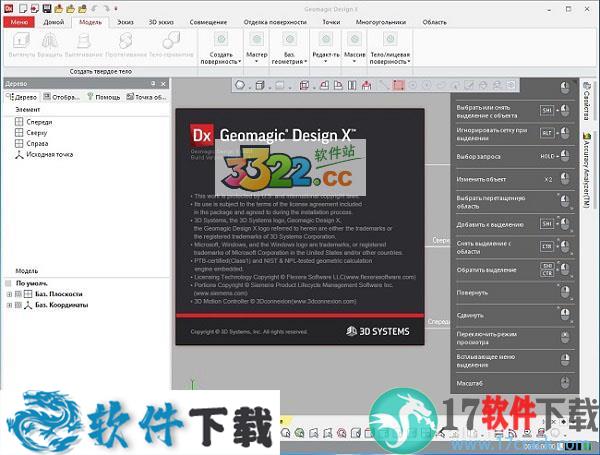Screen dimensions: 600x455
Task: Click the red isometric home view icon
Action: (367, 85)
